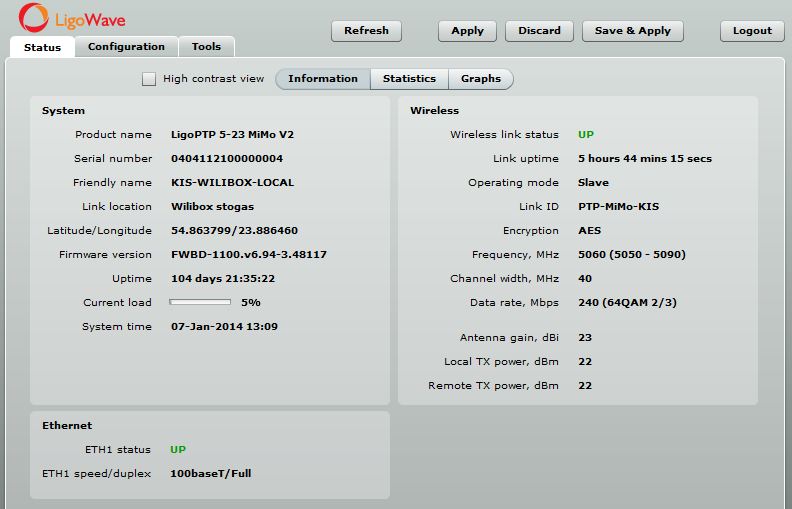
Task: Click the serial number value
Action: click(x=227, y=159)
